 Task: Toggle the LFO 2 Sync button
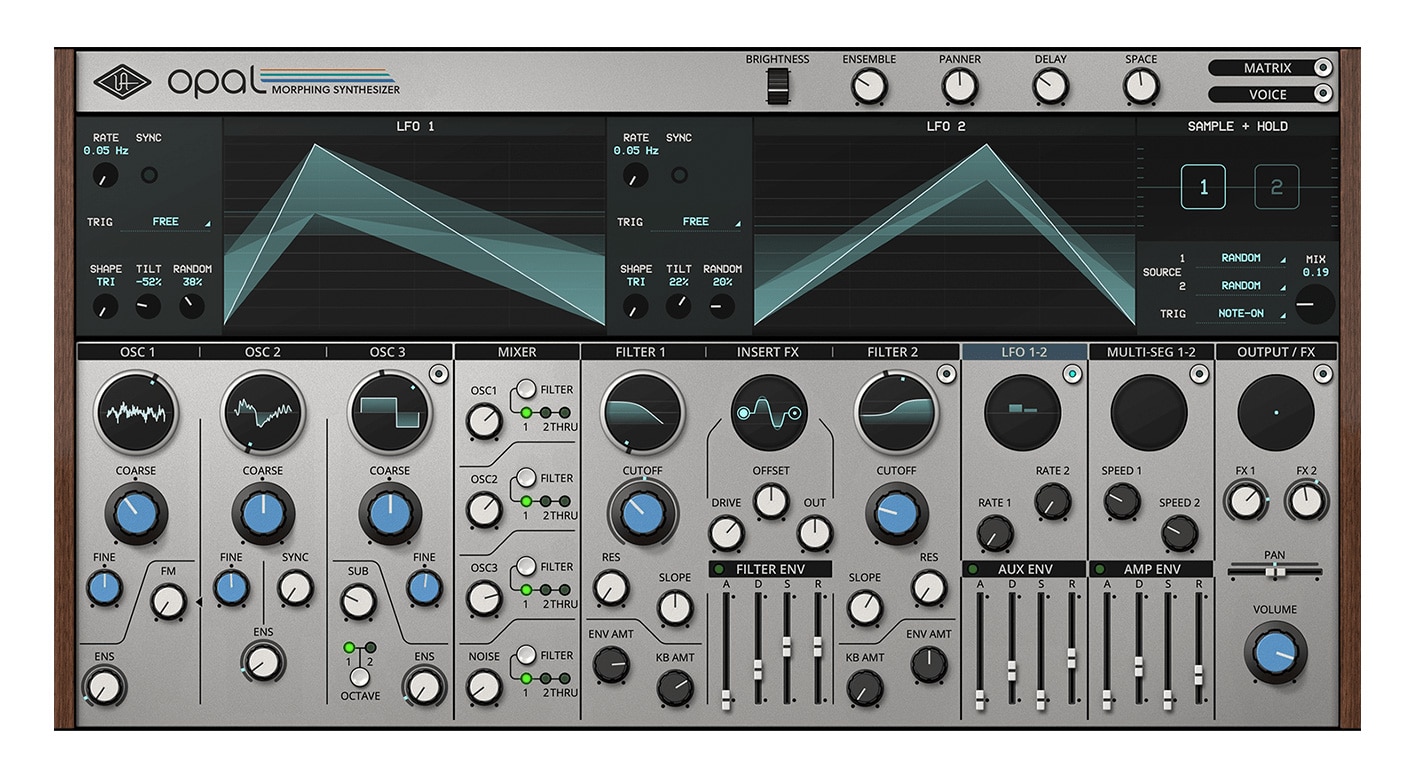(x=679, y=175)
